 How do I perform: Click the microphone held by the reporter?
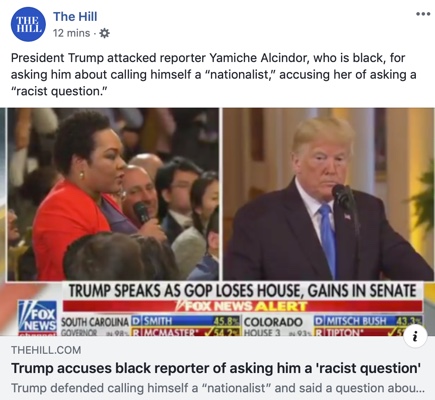point(142,213)
